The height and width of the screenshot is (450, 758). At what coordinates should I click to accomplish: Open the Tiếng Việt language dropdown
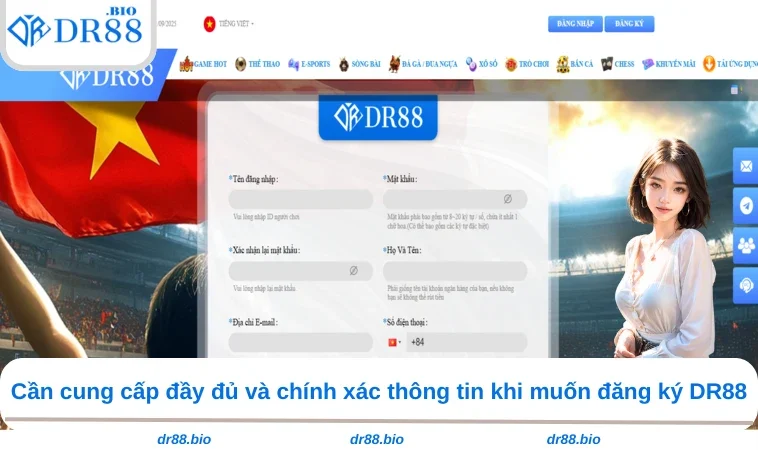point(235,24)
